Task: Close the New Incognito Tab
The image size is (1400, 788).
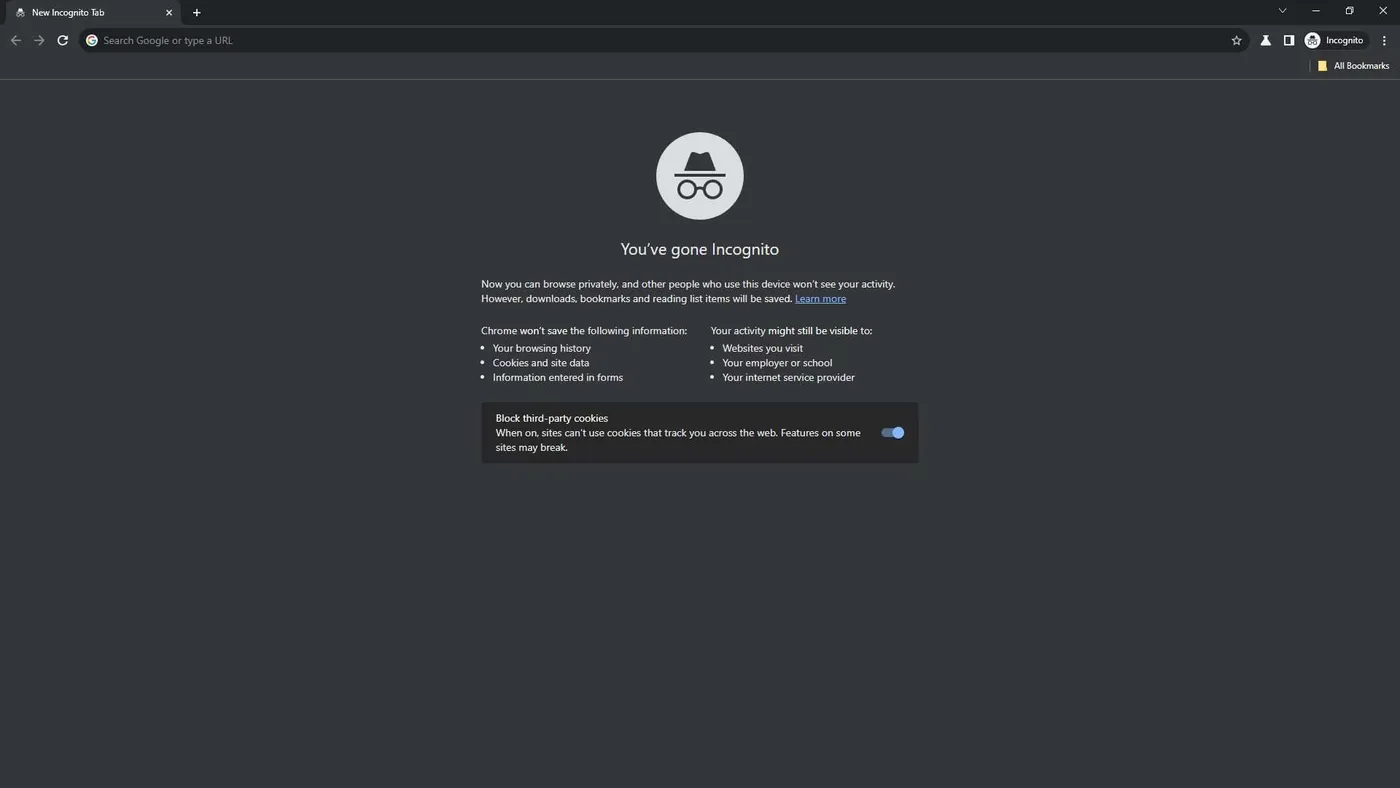Action: click(x=169, y=13)
